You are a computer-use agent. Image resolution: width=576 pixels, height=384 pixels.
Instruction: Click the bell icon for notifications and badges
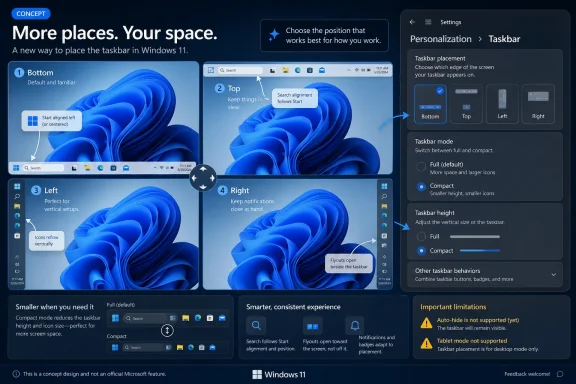click(355, 326)
